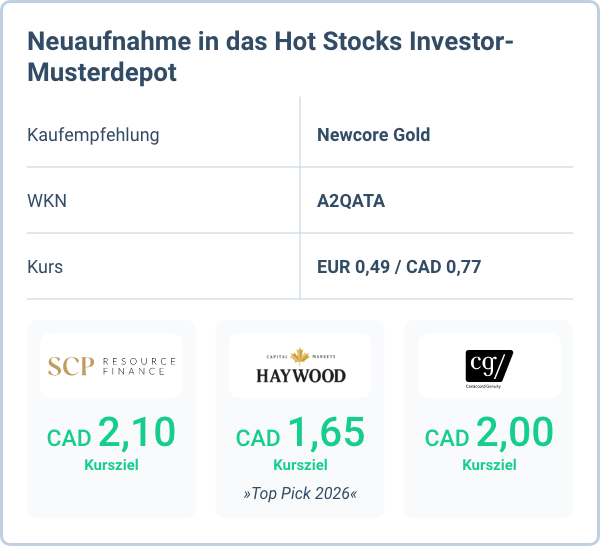Open the Newcore Gold stock name
This screenshot has width=600, height=546.
point(373,134)
